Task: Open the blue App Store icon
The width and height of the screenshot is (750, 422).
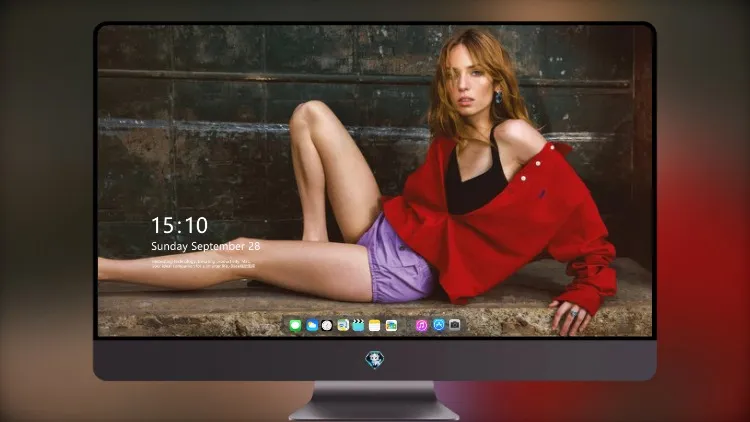Action: [439, 325]
